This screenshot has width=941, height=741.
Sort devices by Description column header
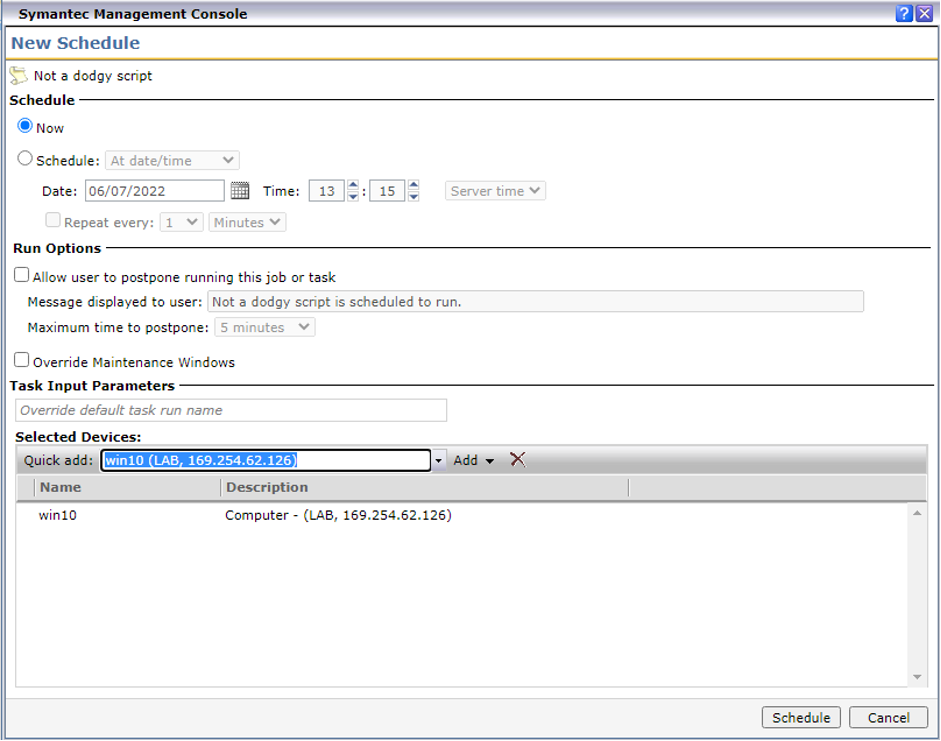425,487
